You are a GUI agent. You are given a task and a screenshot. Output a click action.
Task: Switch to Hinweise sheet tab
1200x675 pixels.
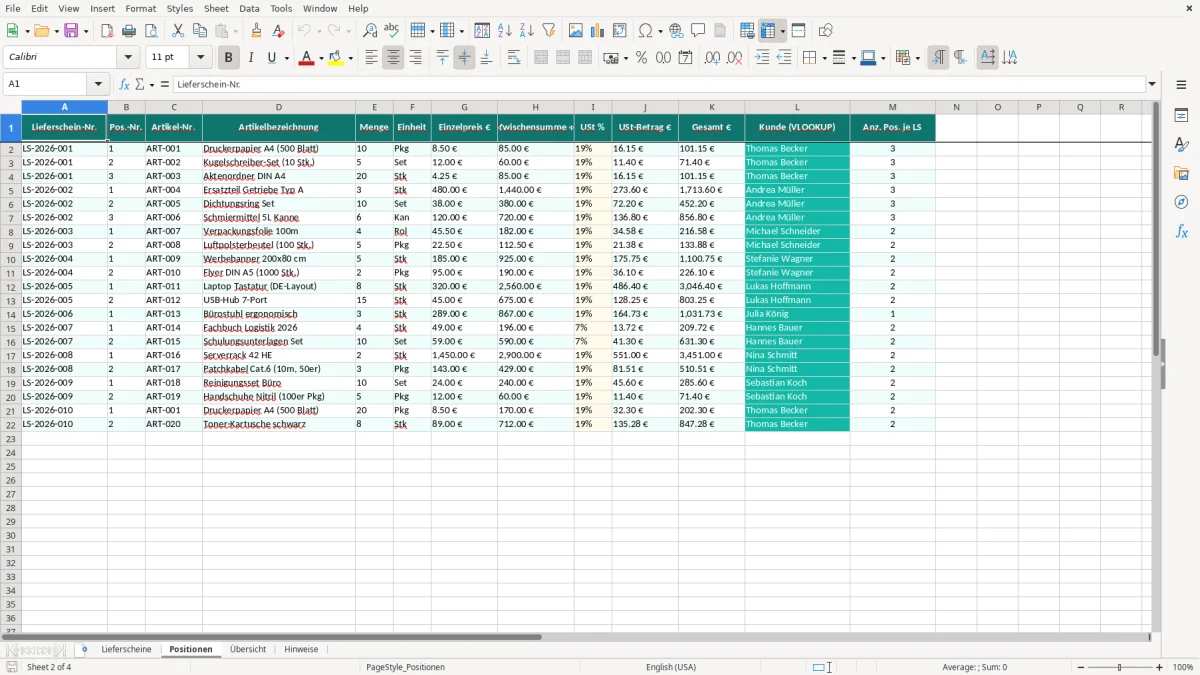click(x=301, y=649)
